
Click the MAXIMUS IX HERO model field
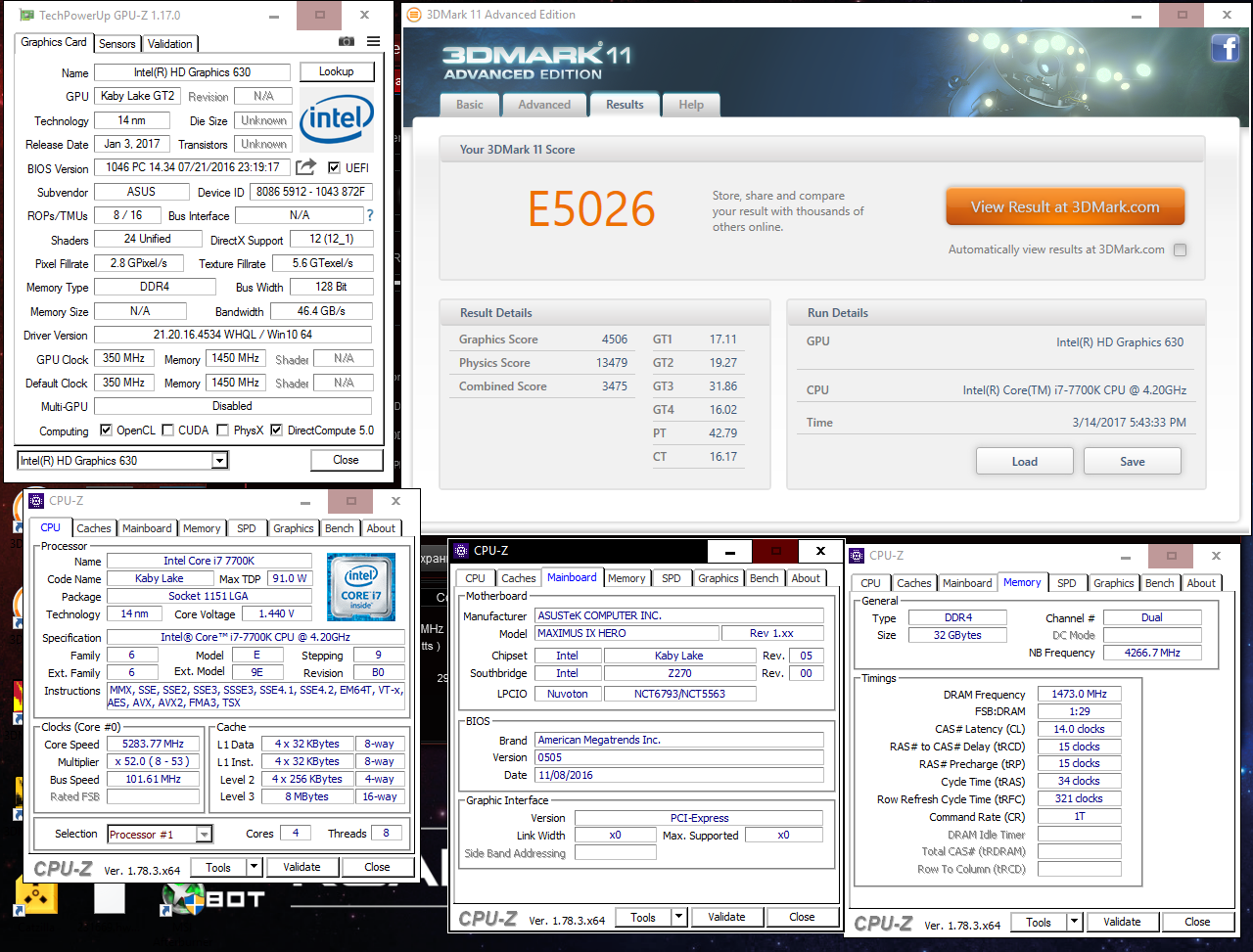point(626,634)
